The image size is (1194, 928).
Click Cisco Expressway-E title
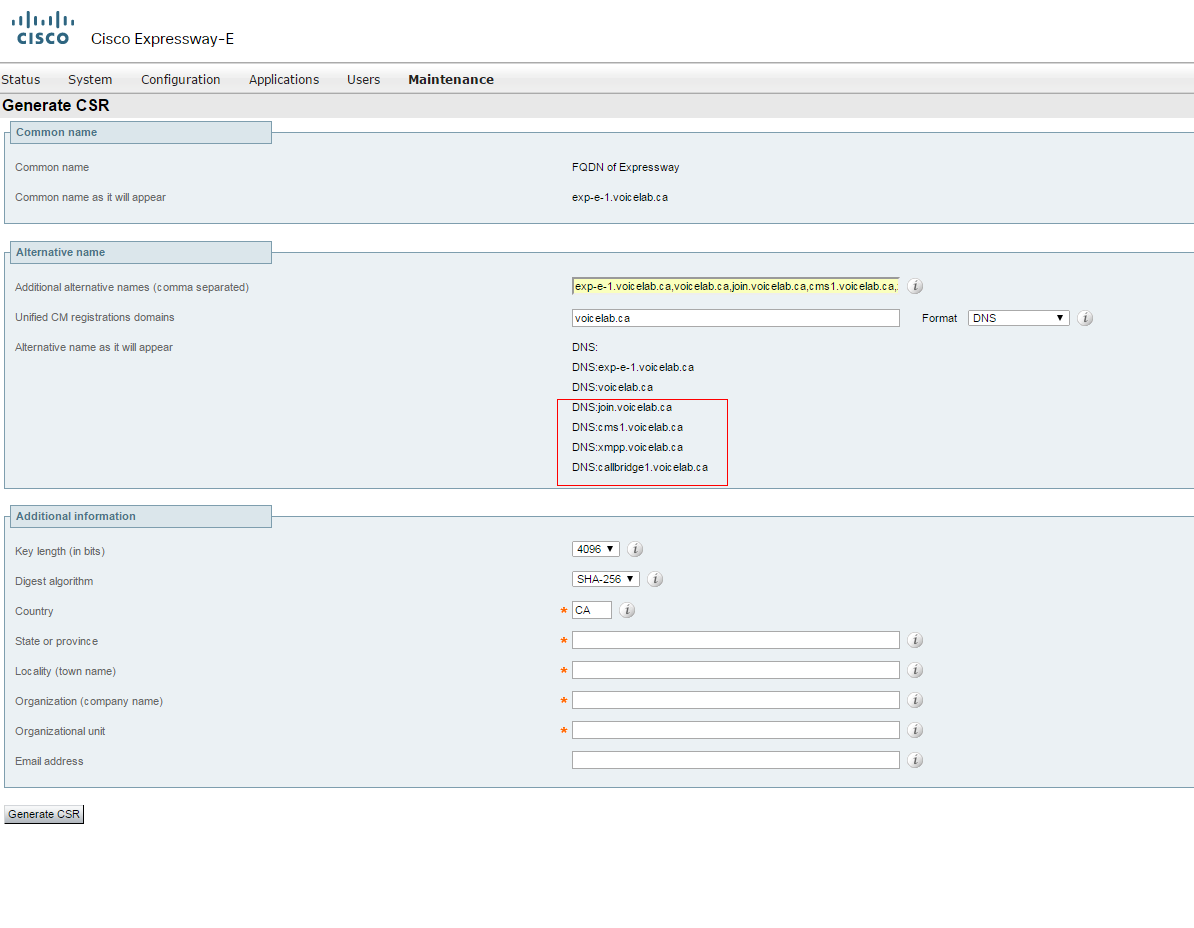click(x=162, y=39)
